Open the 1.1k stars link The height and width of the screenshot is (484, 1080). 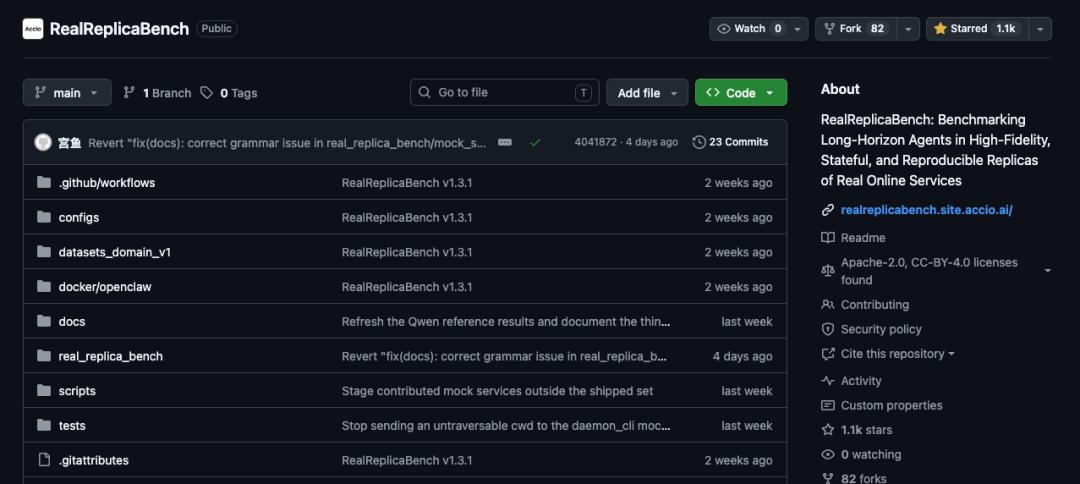point(866,430)
